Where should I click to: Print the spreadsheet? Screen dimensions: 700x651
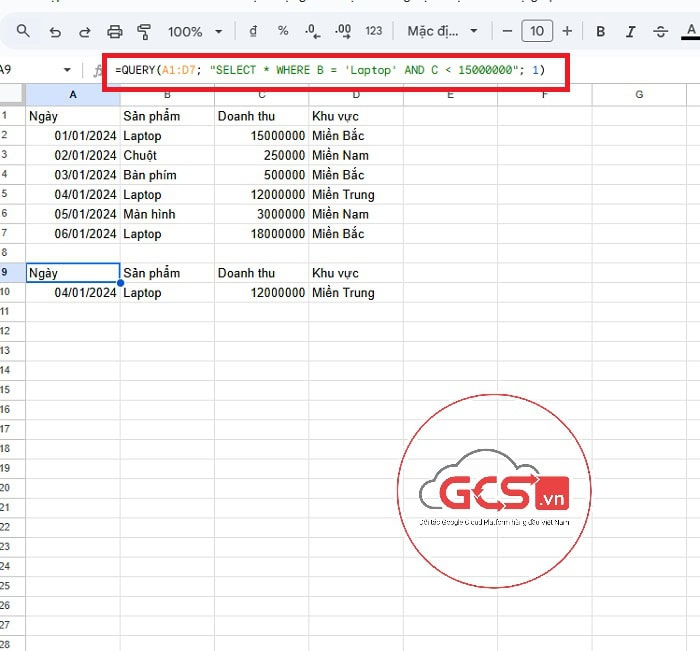click(114, 32)
